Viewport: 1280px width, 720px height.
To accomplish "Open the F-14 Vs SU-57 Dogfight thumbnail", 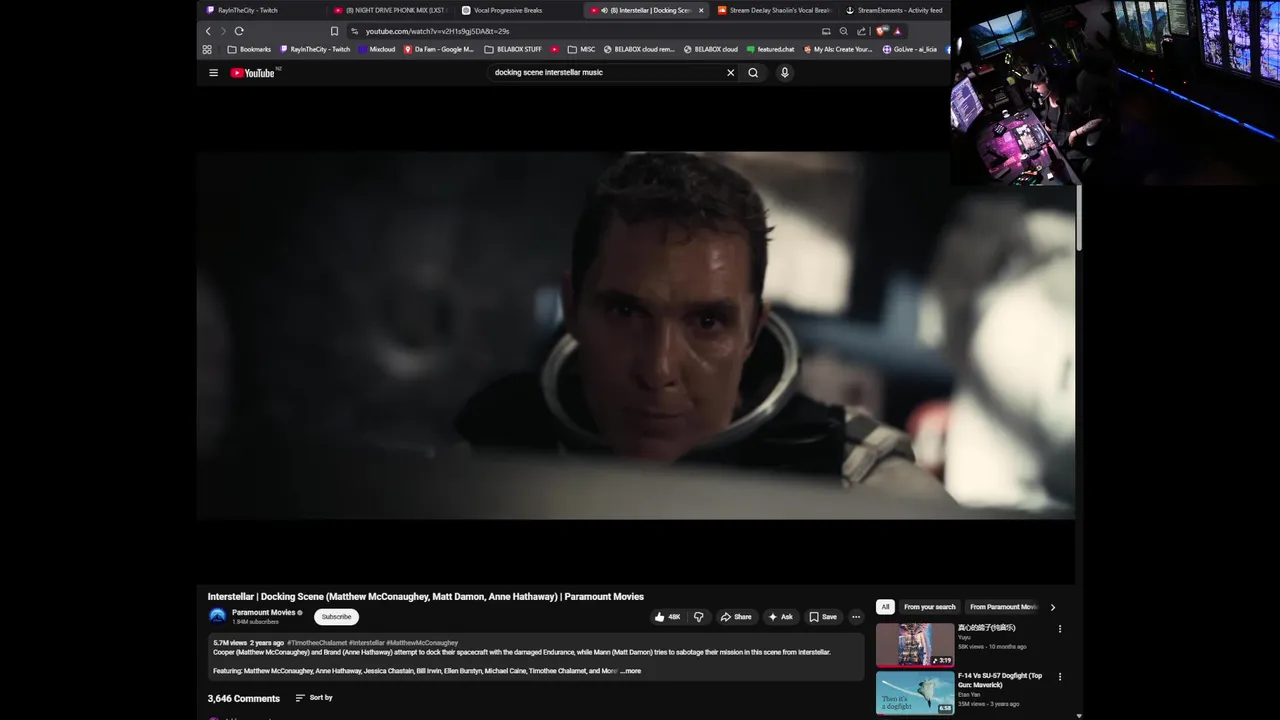I will (x=915, y=693).
